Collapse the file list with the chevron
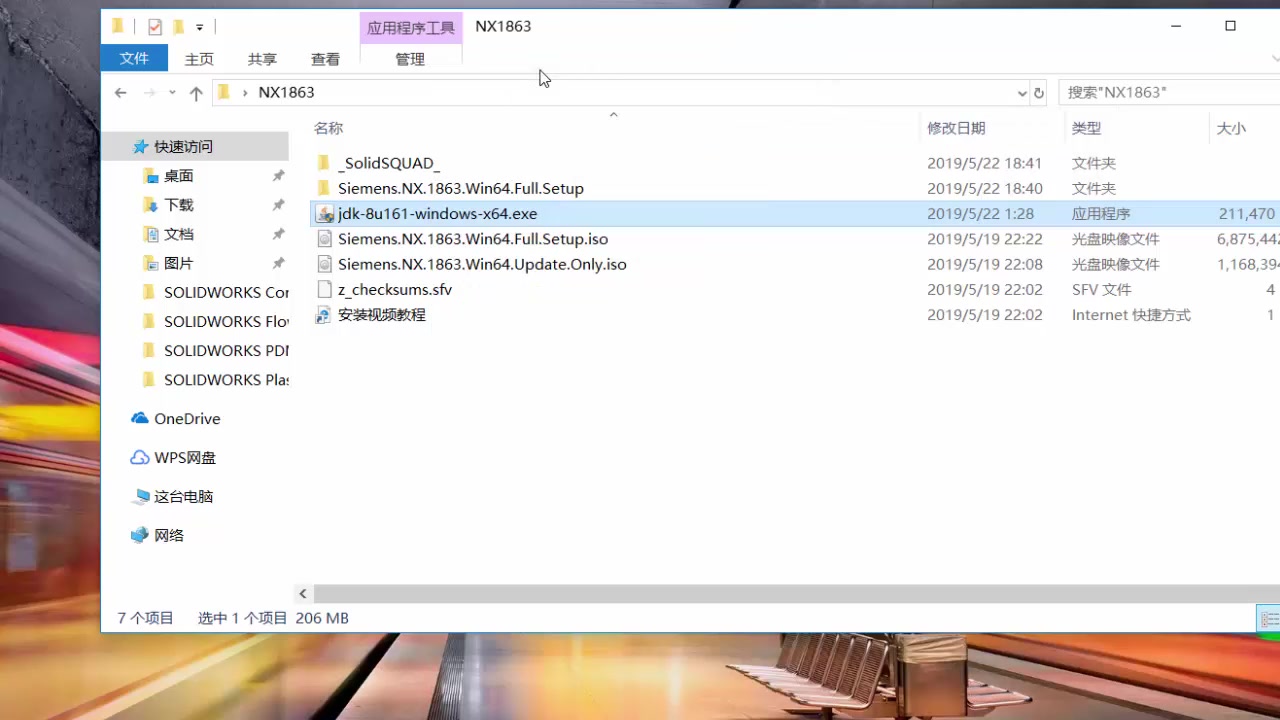 coord(613,114)
